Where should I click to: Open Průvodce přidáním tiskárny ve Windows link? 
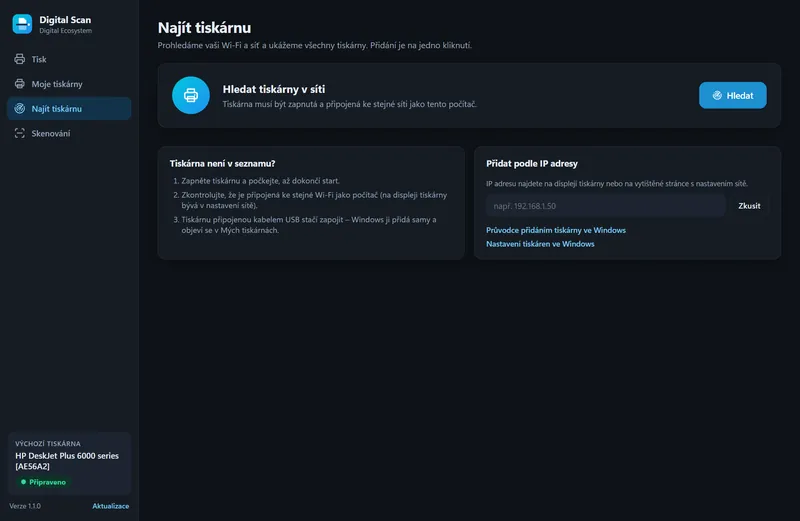click(x=556, y=230)
